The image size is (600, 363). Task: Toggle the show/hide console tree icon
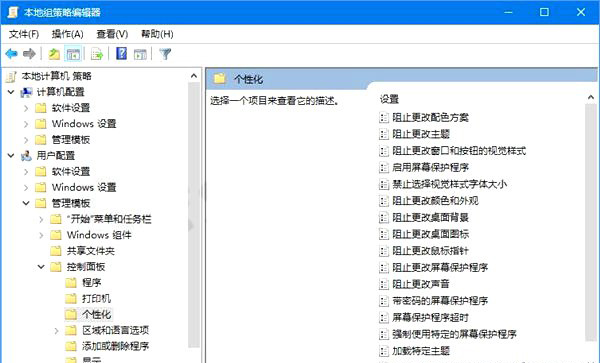tap(73, 54)
